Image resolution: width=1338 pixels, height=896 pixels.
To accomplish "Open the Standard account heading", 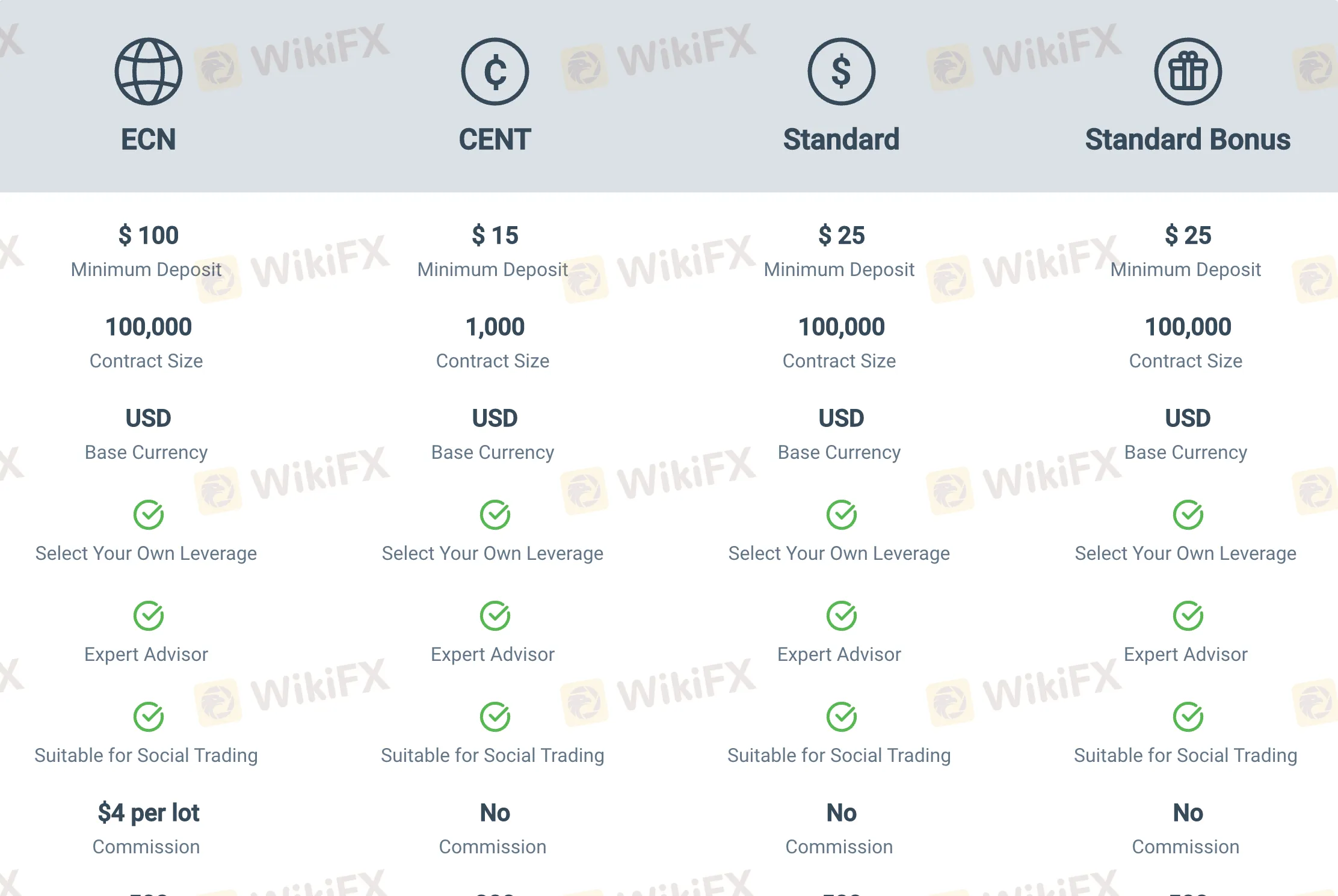I will (x=842, y=140).
